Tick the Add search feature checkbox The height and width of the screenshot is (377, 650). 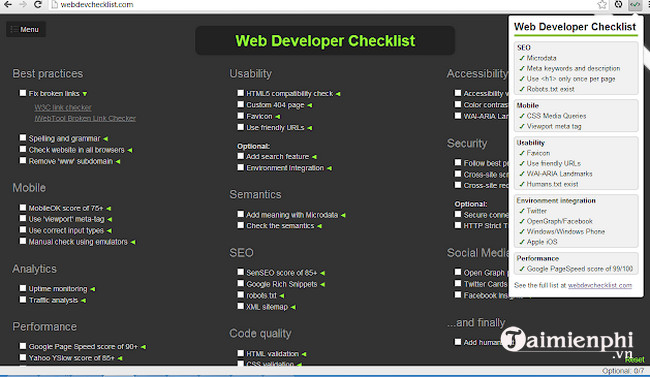(x=240, y=156)
